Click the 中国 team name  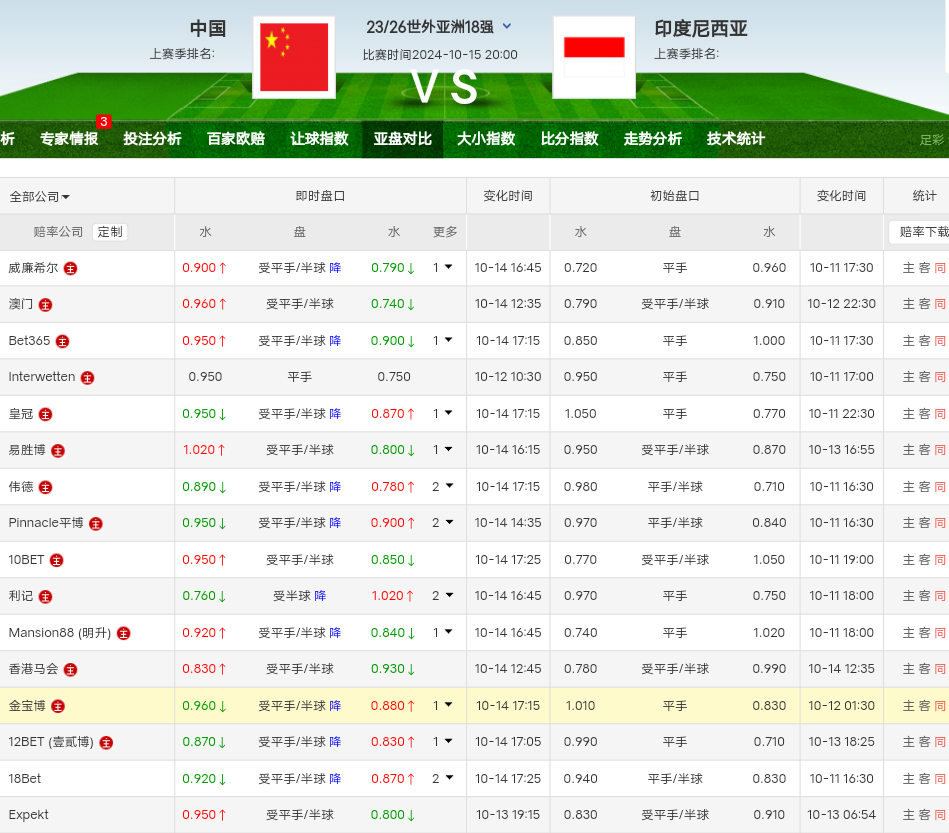click(208, 28)
